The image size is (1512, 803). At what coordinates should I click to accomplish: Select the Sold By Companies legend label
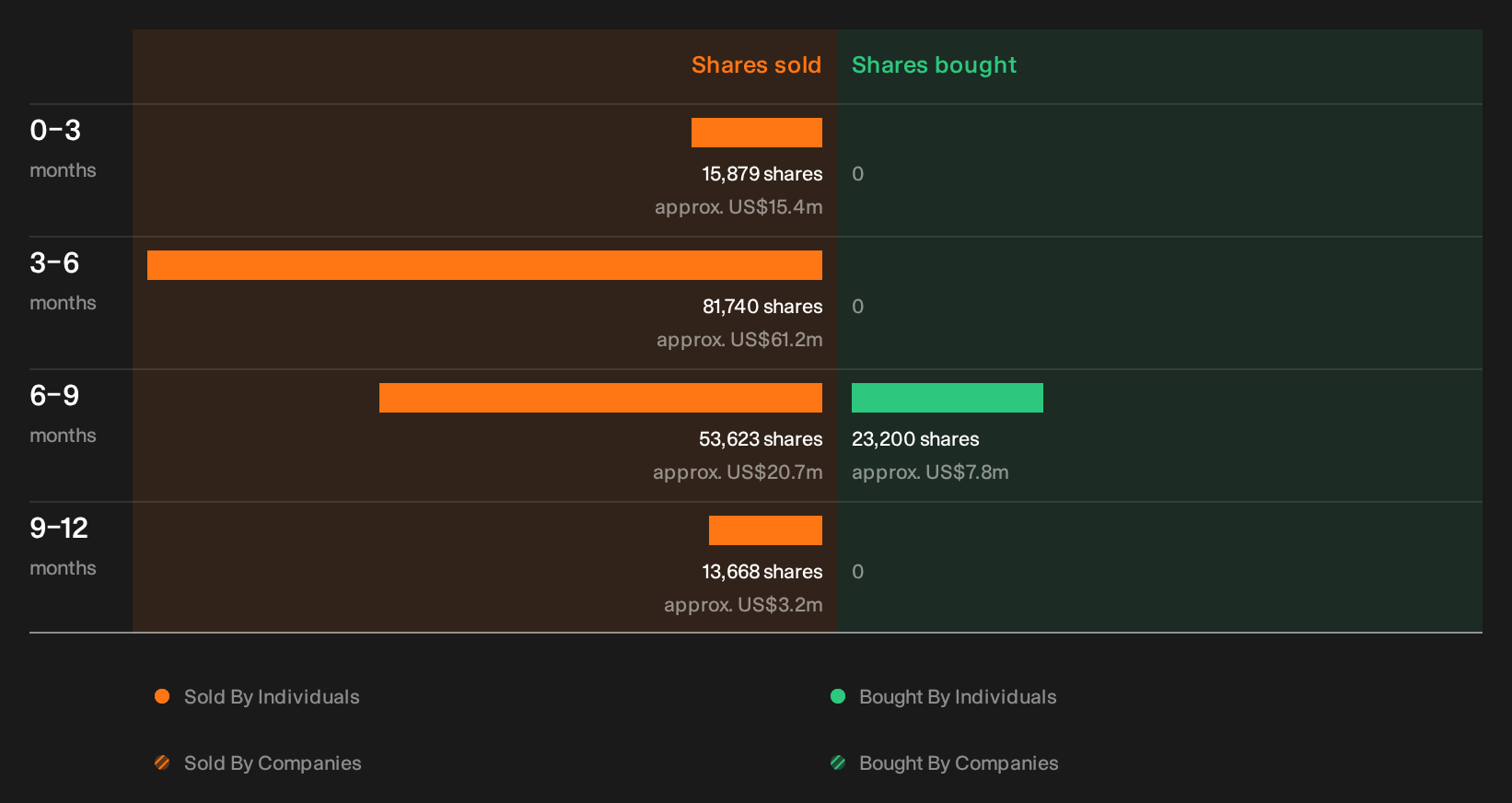point(273,763)
